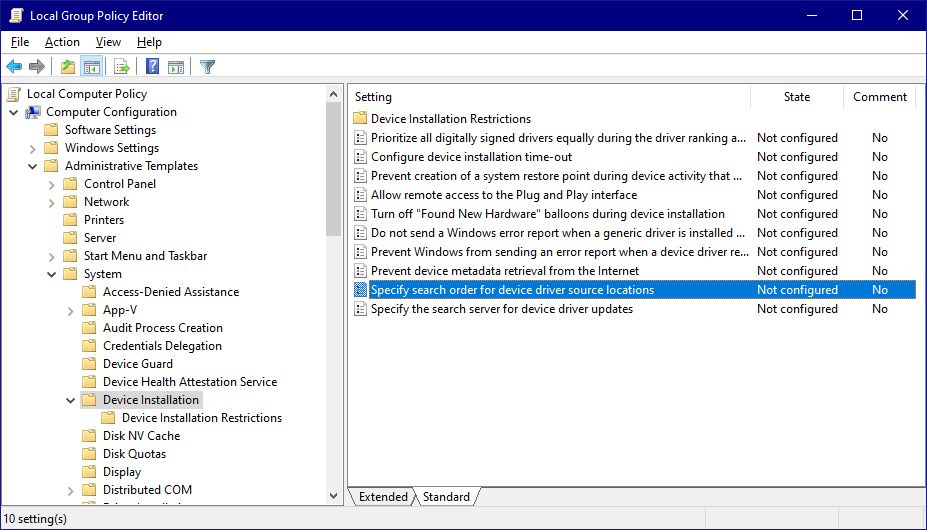Open the View menu
The image size is (927, 530).
point(108,42)
